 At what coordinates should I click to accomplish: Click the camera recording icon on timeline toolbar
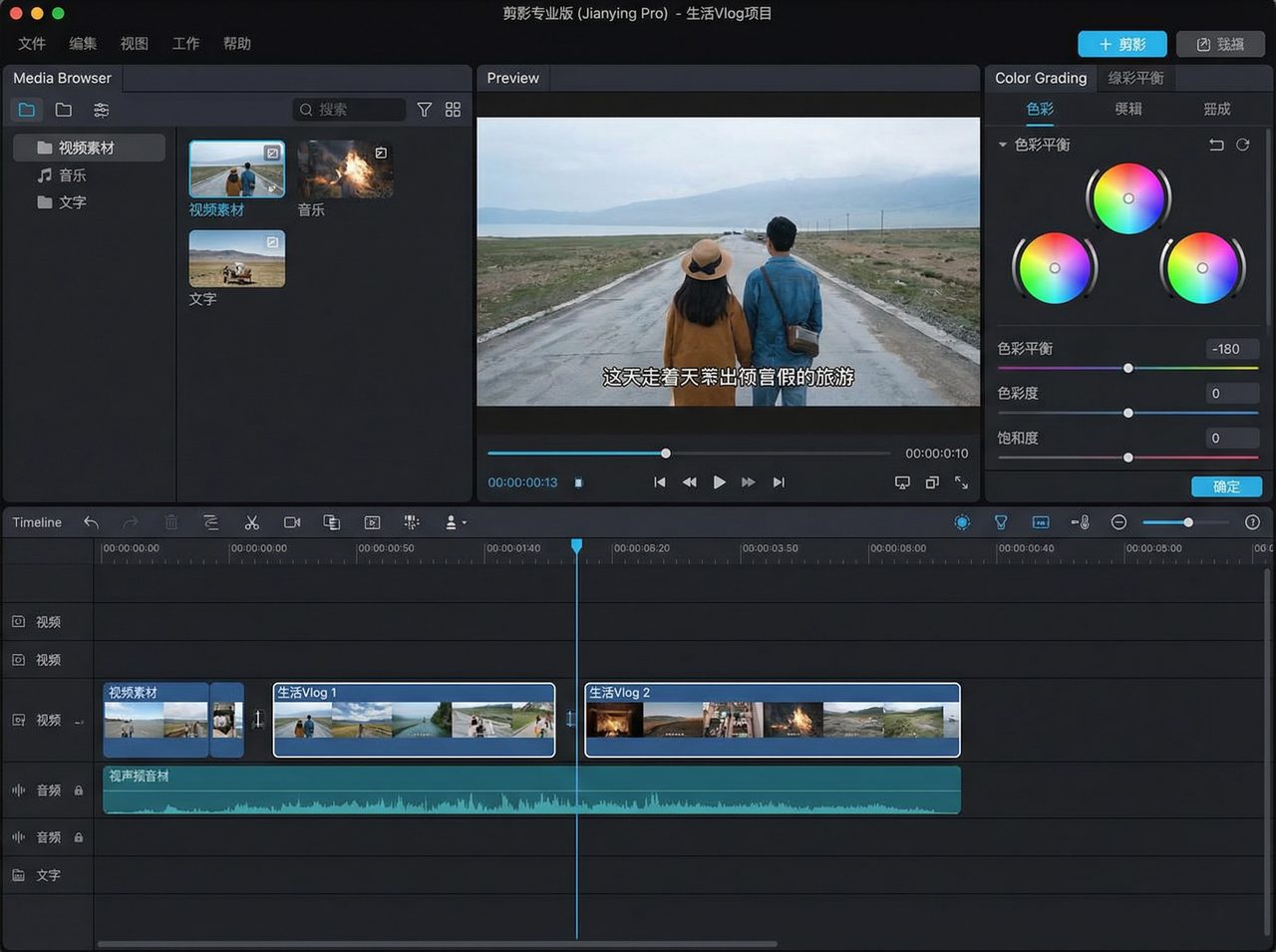click(x=291, y=521)
